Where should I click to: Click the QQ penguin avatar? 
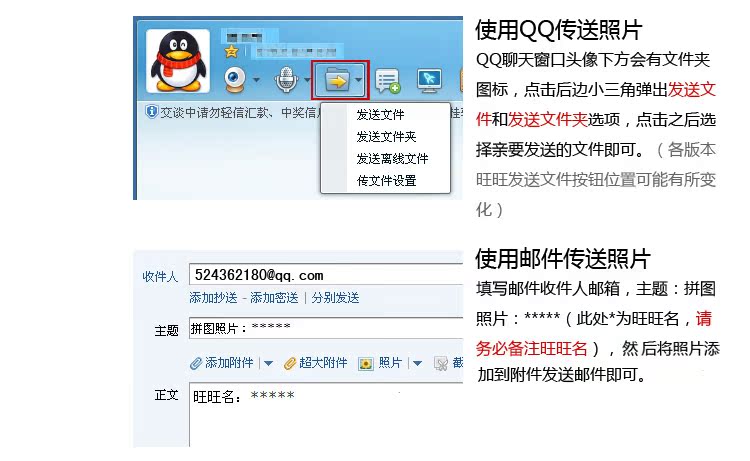178,61
